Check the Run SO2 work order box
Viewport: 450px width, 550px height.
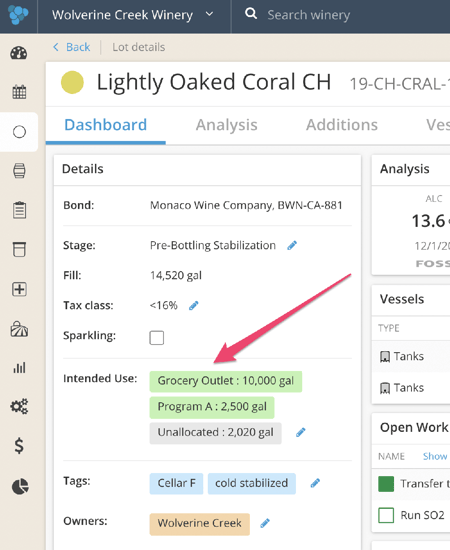[386, 515]
